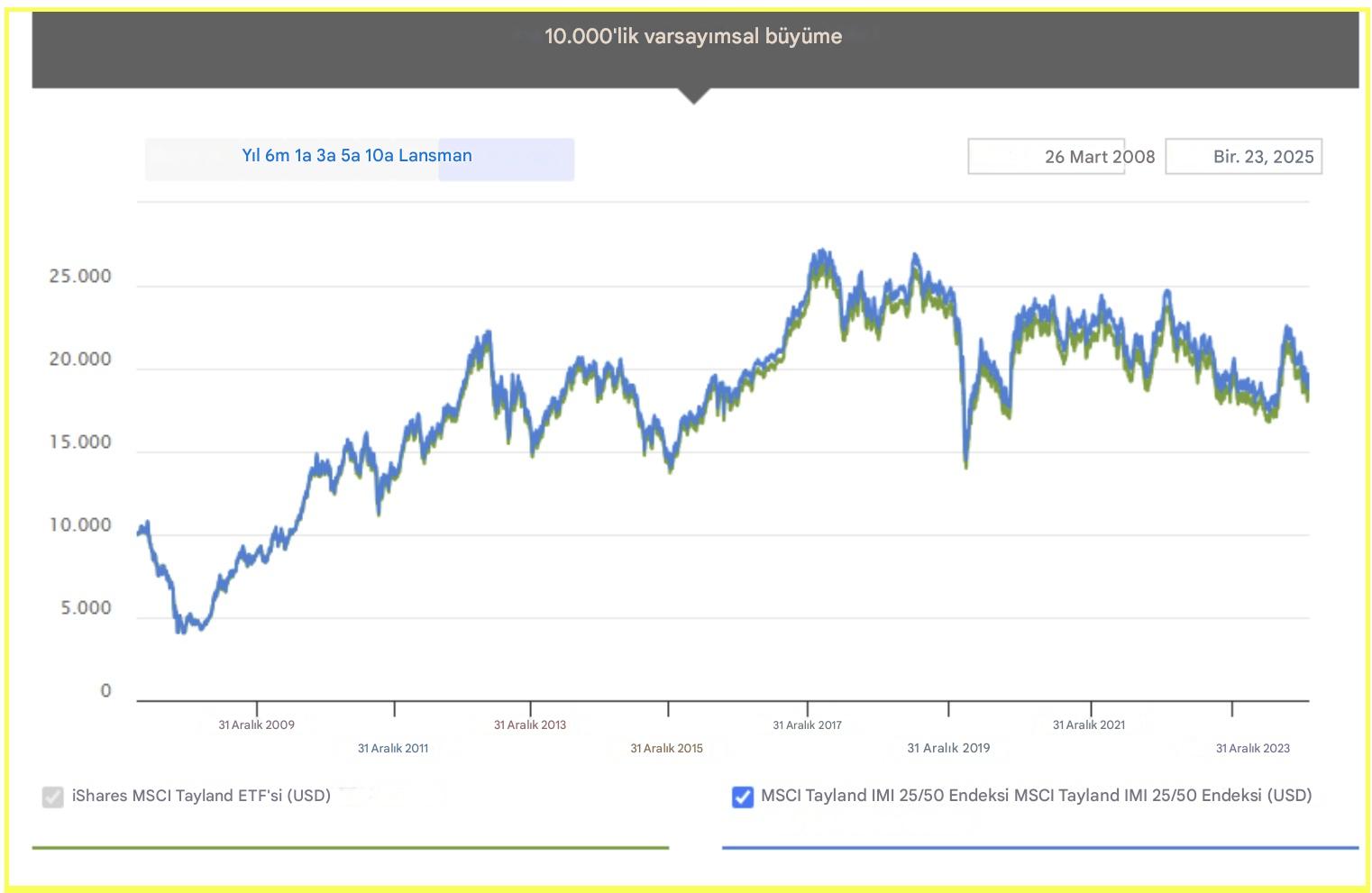
Task: Disable the MSCI Tayland IMI 25/50 Endeksi checkbox
Action: 742,797
